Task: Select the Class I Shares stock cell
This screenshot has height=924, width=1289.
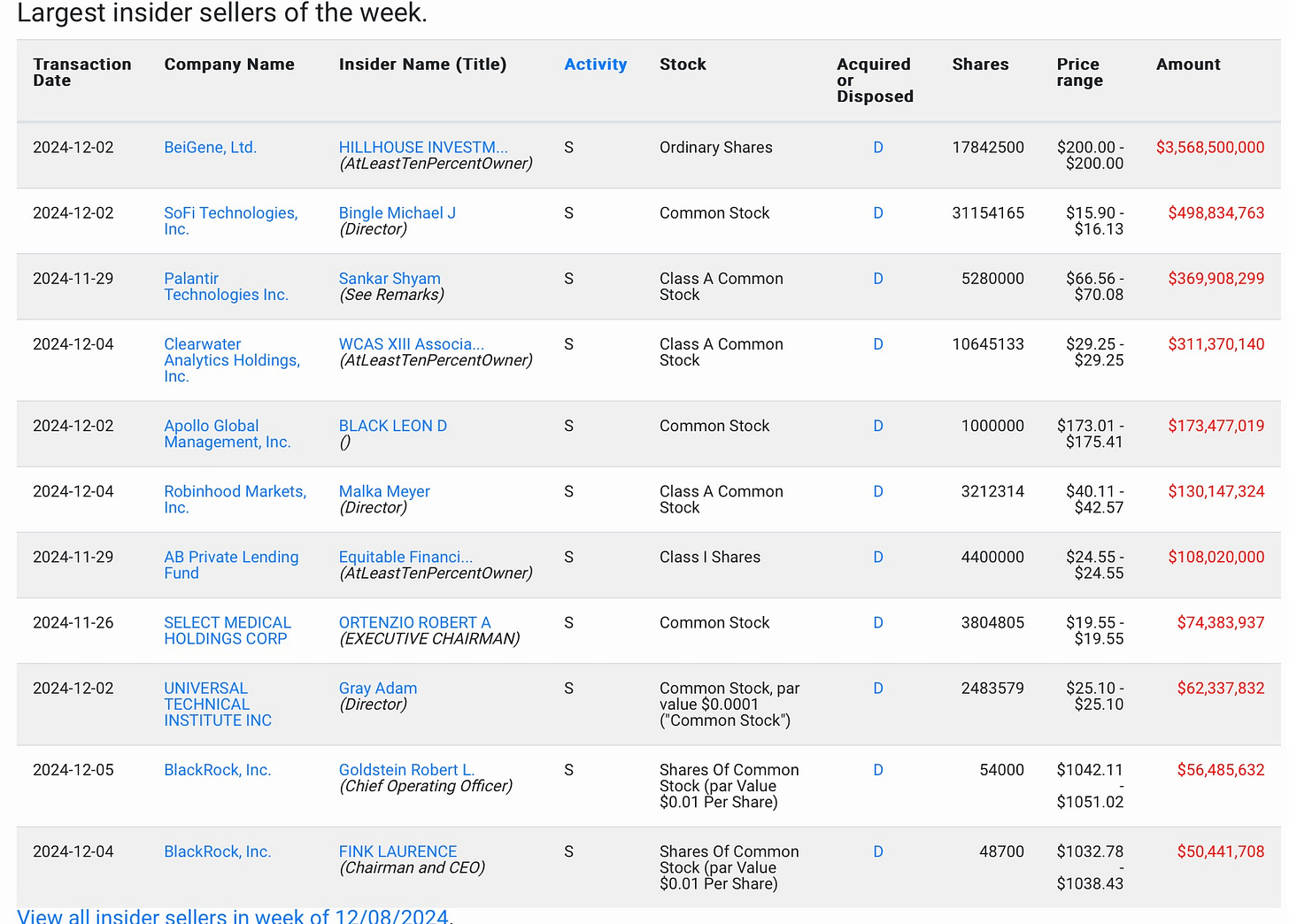Action: tap(710, 557)
